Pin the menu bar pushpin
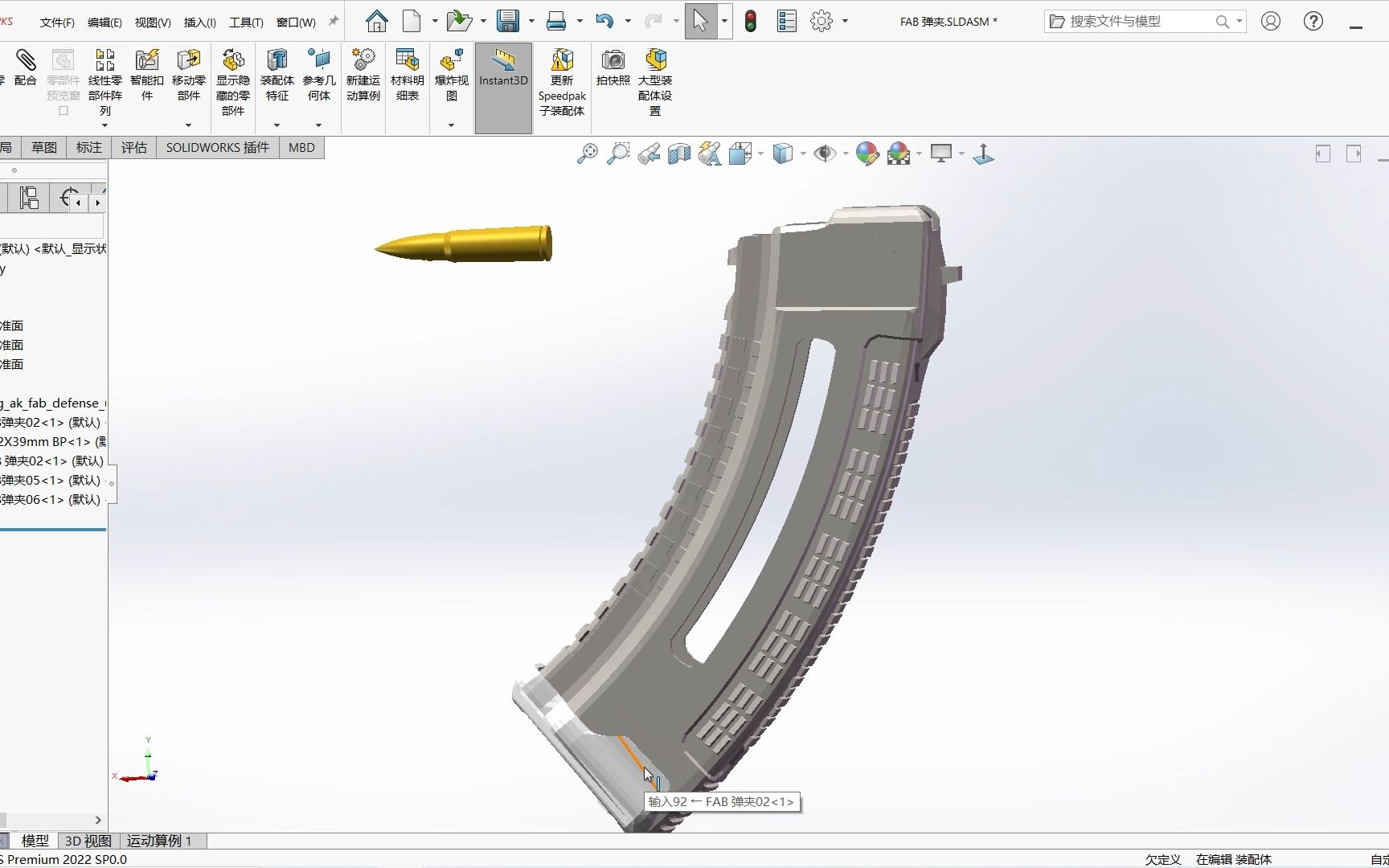 pyautogui.click(x=333, y=22)
